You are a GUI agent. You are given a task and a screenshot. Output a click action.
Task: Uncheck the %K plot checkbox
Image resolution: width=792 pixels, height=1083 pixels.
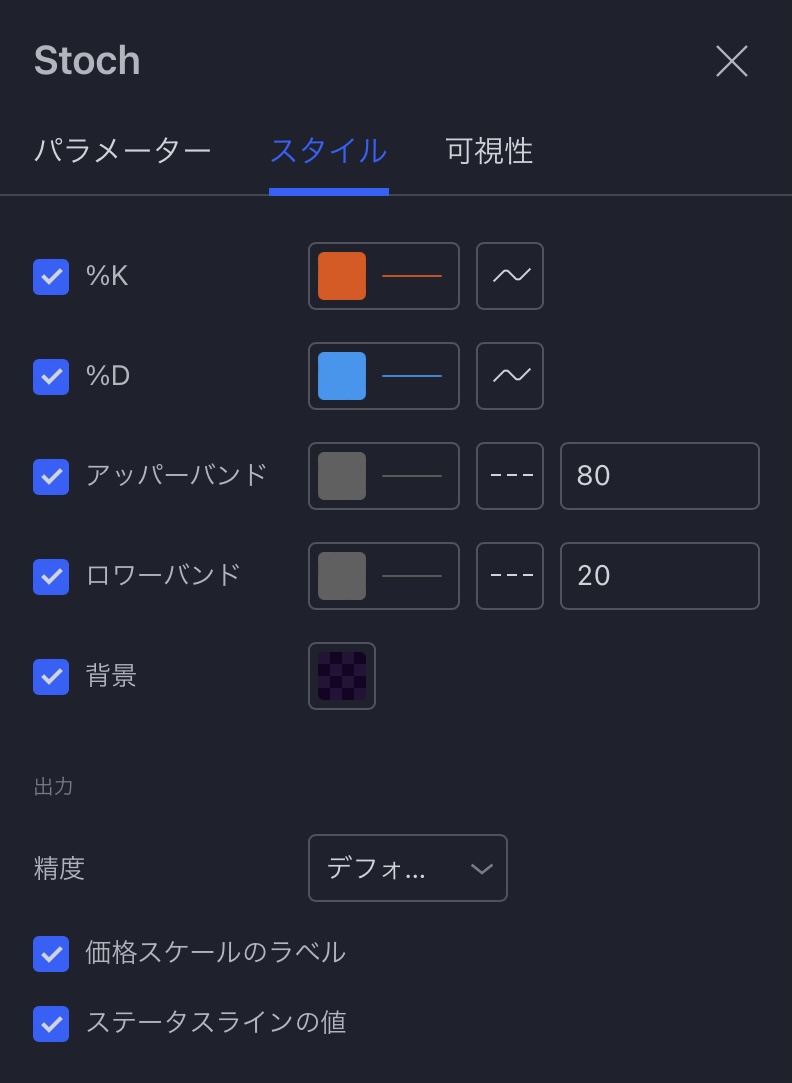tap(51, 277)
